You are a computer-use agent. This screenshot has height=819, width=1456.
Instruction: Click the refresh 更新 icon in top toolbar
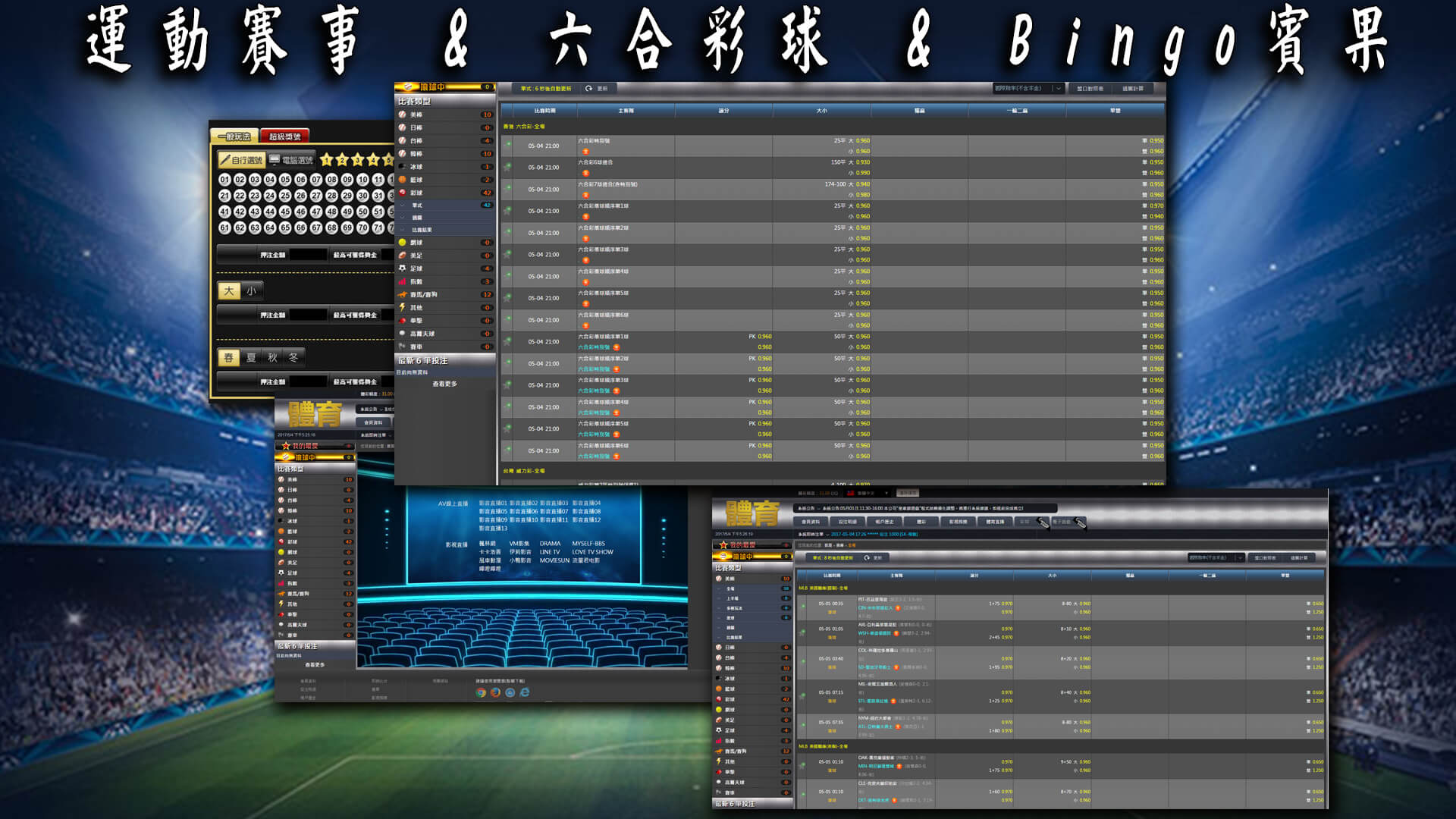point(589,89)
